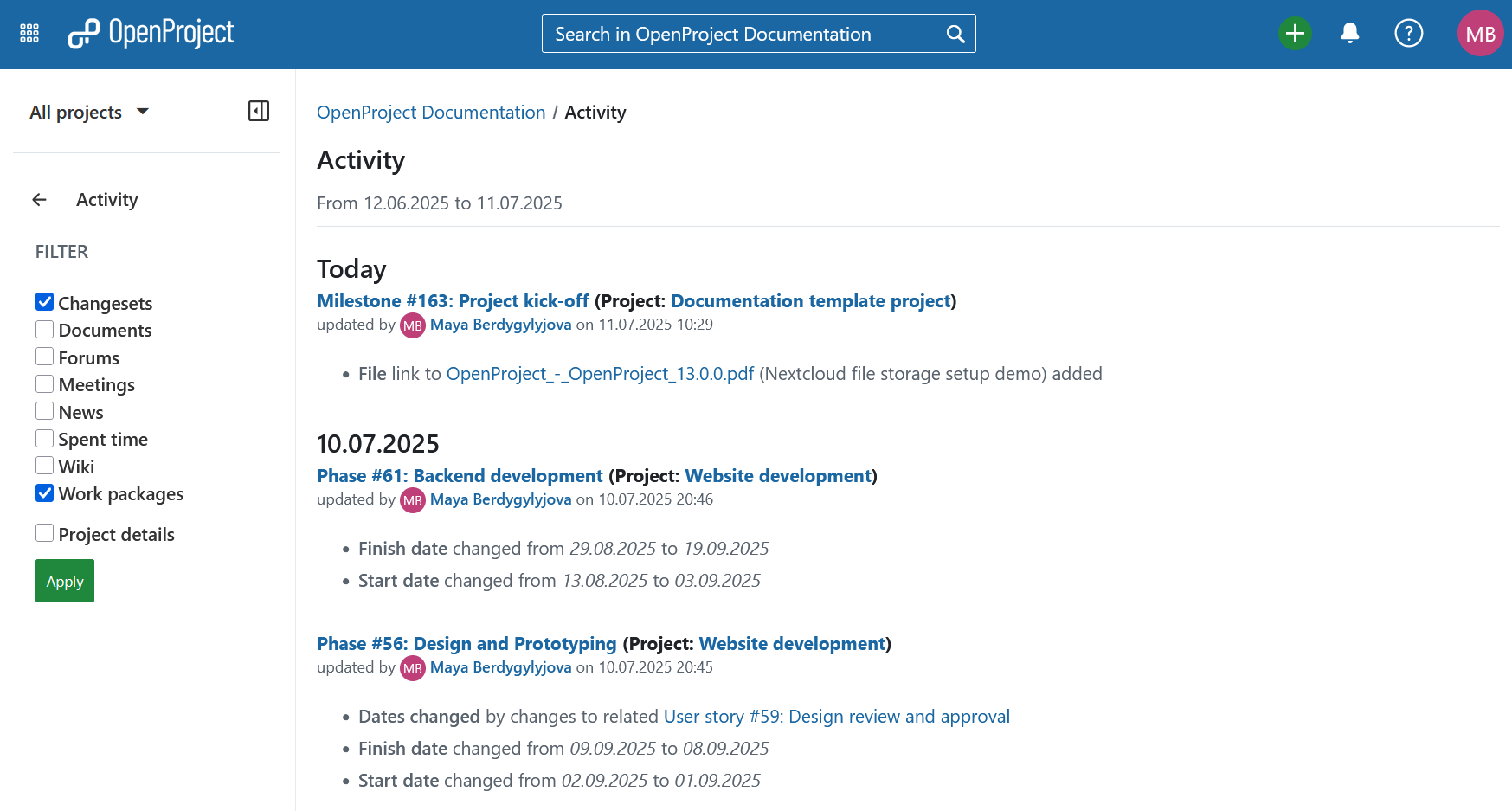Check the Project details filter
Screen dimensions: 1512x811
tap(45, 533)
